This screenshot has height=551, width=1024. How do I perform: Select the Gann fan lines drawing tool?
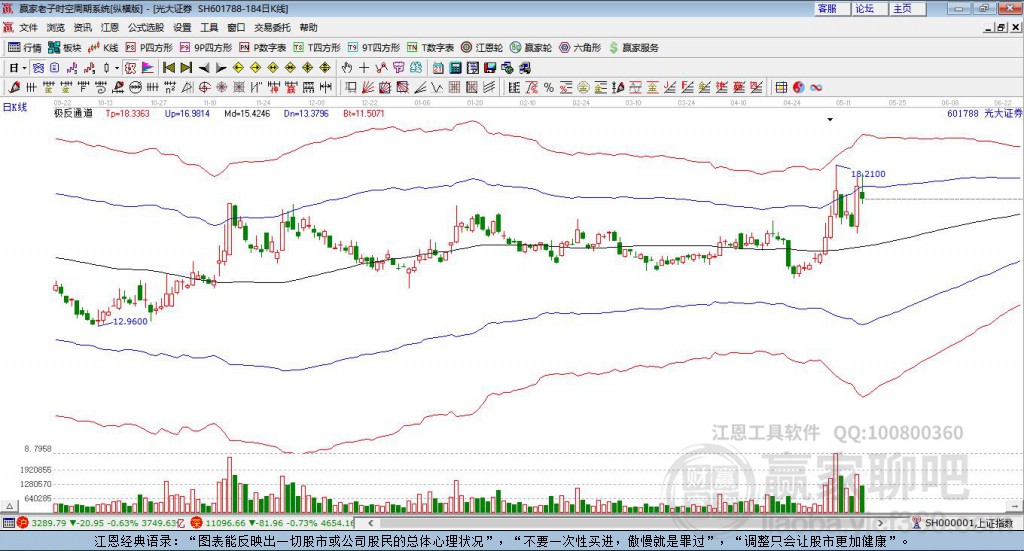coord(368,87)
